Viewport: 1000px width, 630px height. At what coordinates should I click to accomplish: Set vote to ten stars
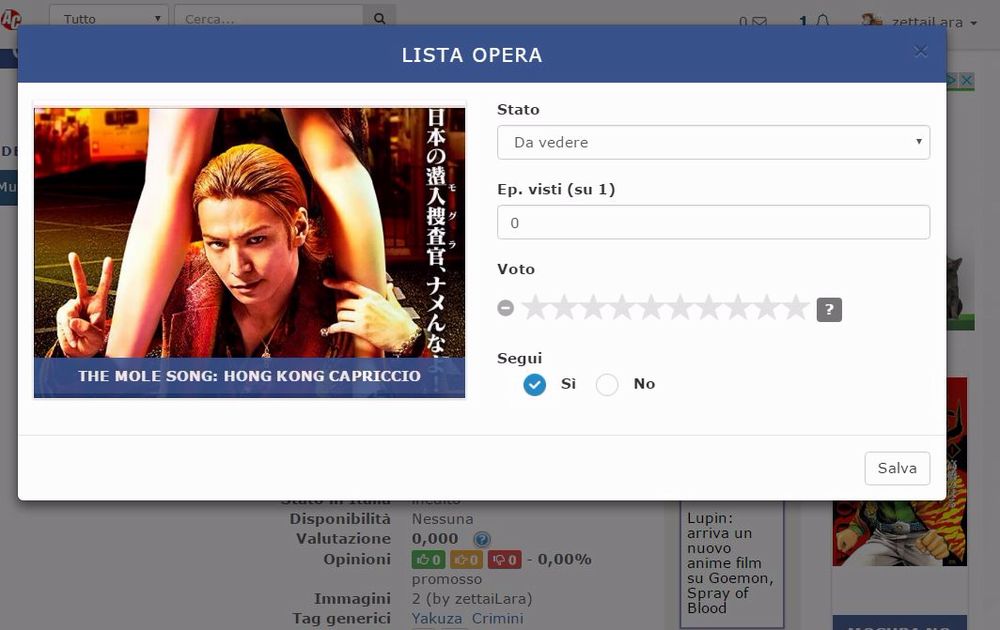click(796, 308)
